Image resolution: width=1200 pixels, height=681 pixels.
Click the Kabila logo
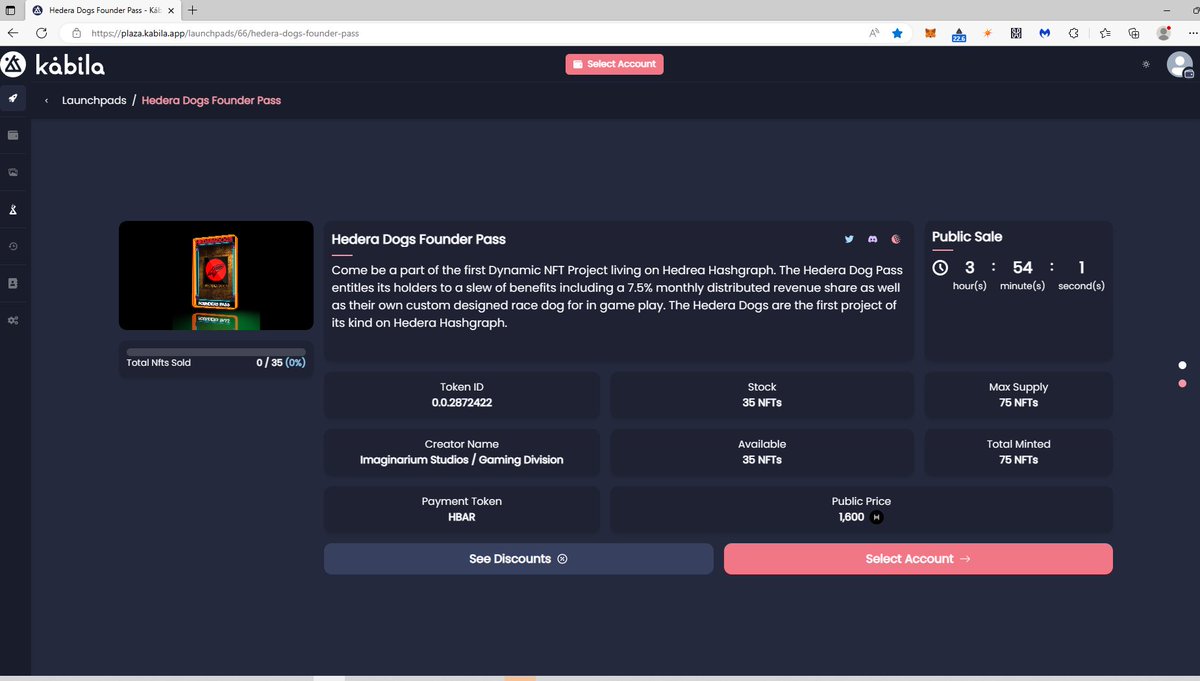(53, 65)
